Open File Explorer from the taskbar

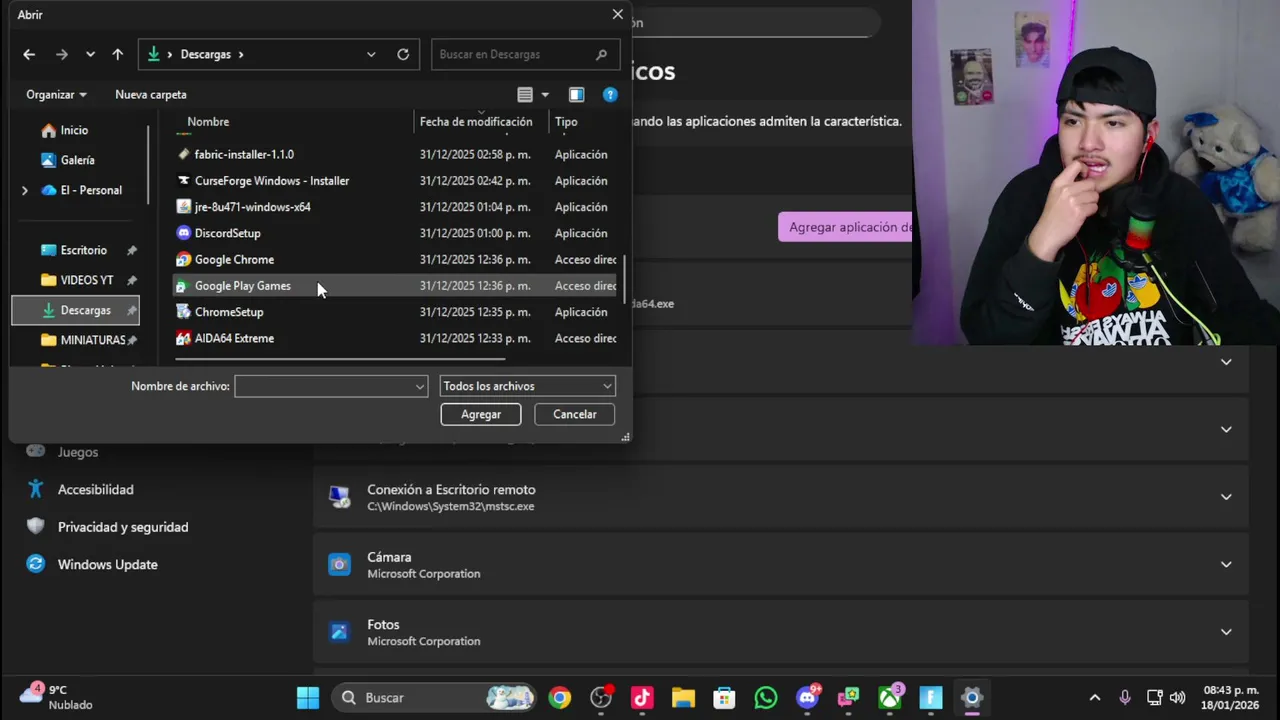(683, 697)
